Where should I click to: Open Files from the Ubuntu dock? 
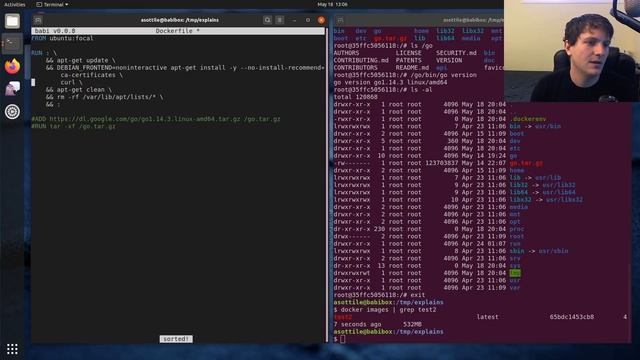12,21
